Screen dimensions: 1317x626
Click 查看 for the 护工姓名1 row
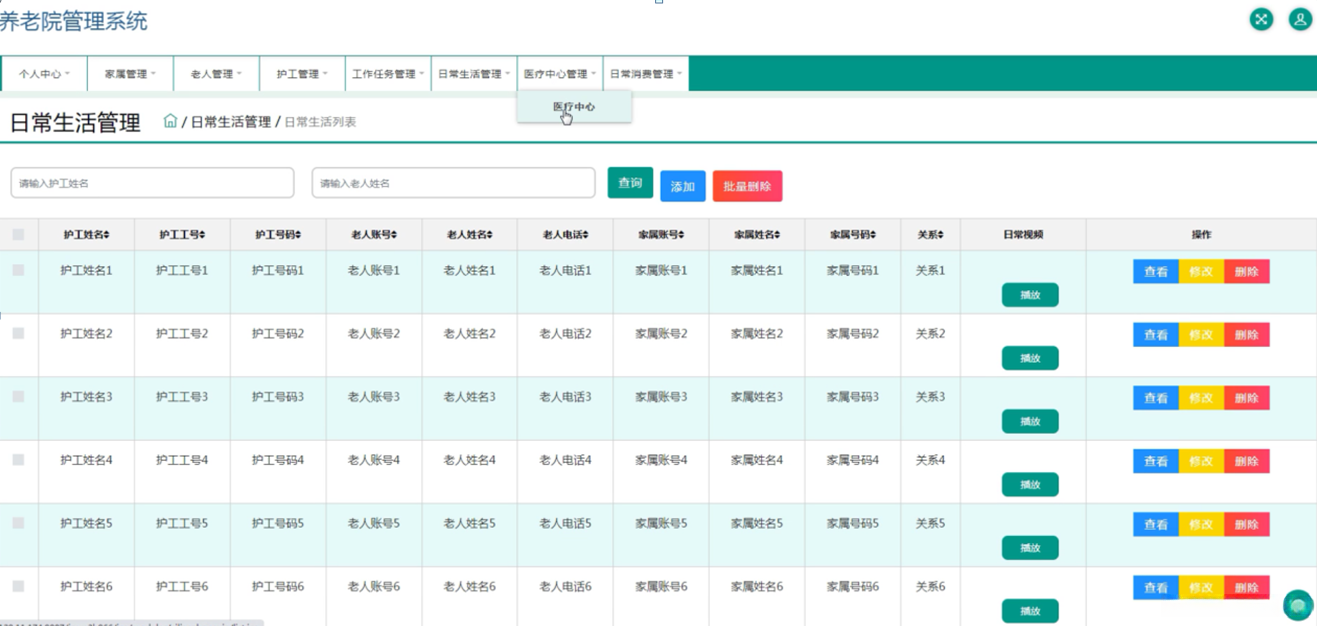pos(1156,271)
